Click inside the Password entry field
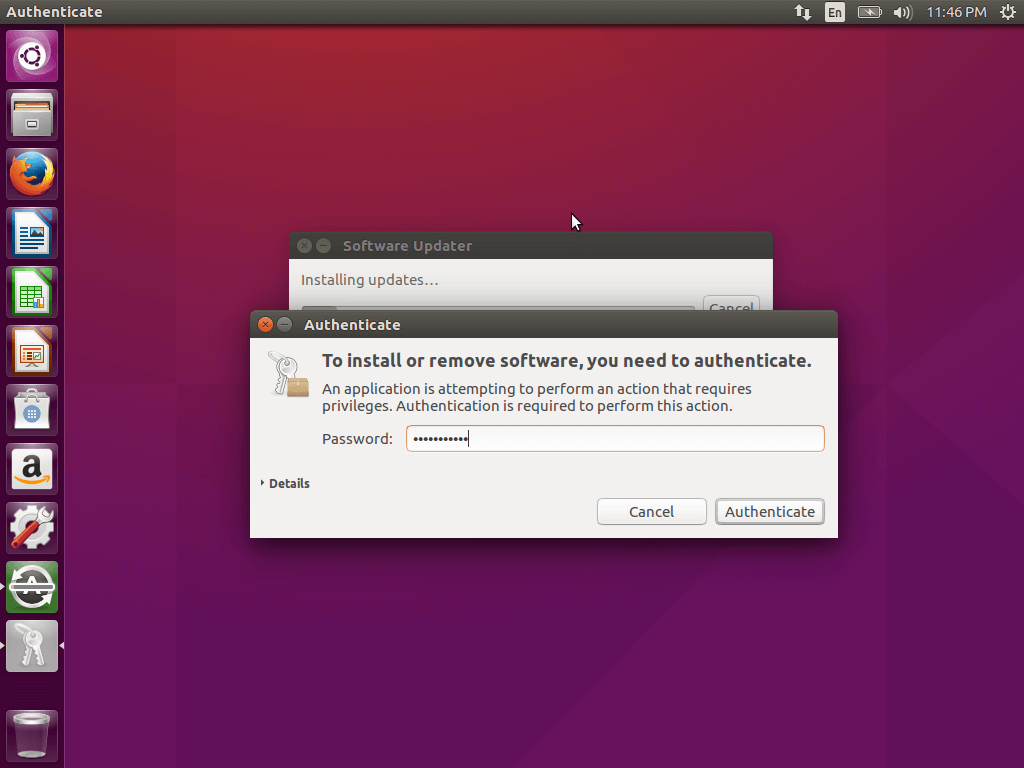The height and width of the screenshot is (768, 1024). point(614,438)
